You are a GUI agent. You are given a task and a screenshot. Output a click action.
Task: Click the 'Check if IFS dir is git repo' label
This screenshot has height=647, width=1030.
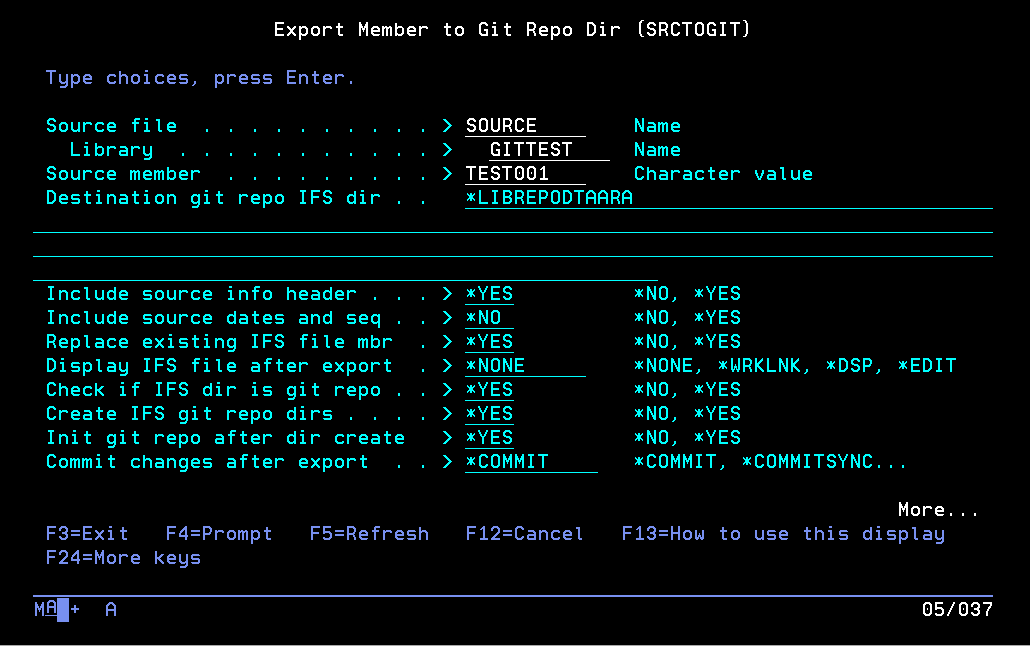[x=213, y=390]
